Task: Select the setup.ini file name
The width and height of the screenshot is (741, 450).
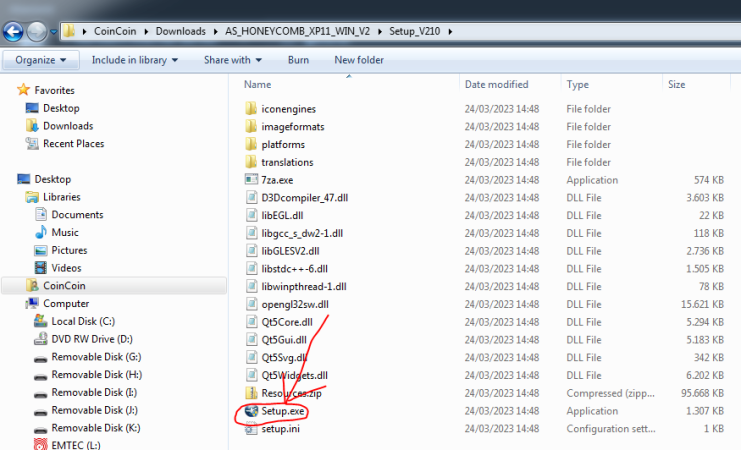Action: point(281,429)
